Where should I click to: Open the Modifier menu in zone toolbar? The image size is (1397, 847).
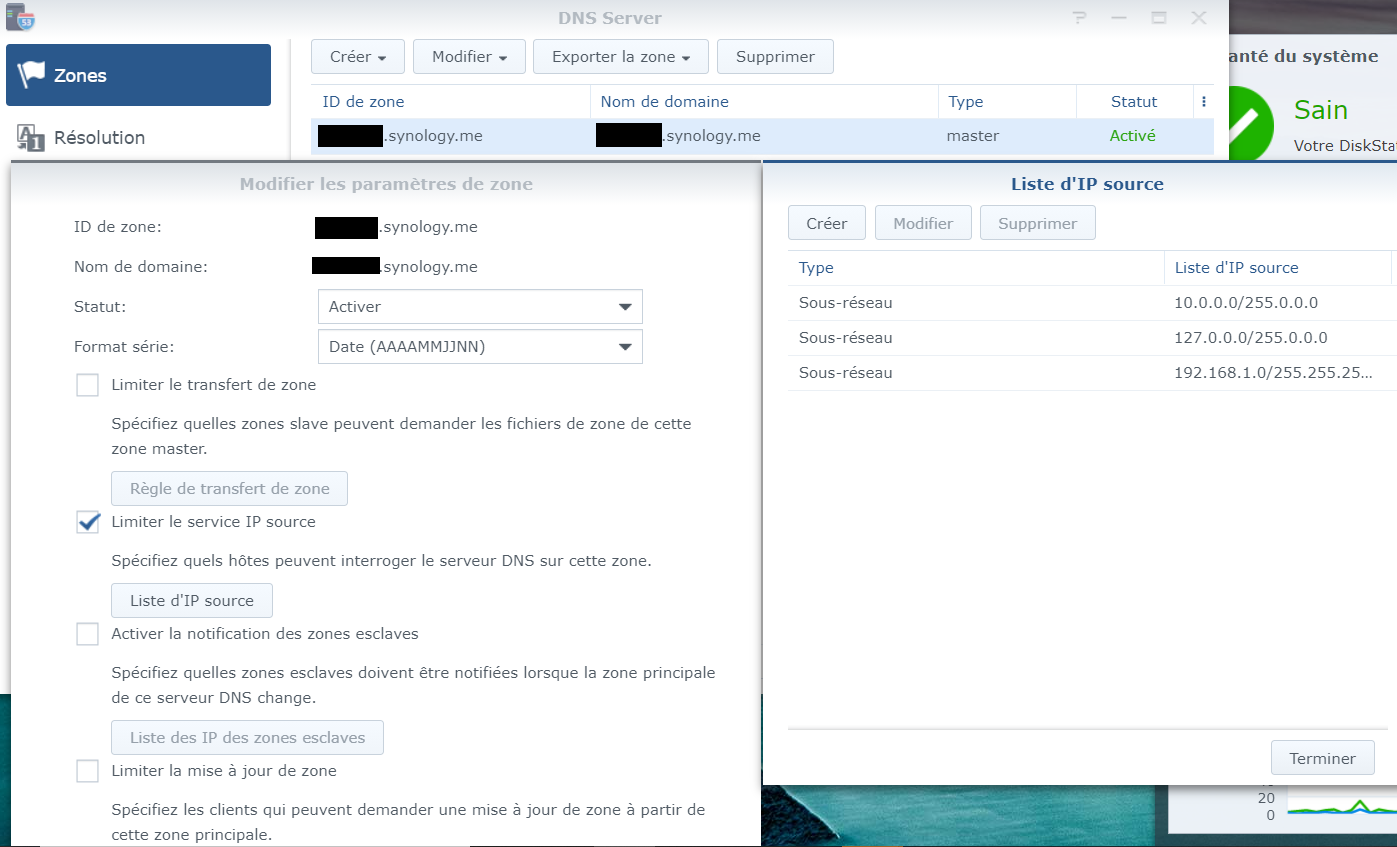pyautogui.click(x=469, y=57)
